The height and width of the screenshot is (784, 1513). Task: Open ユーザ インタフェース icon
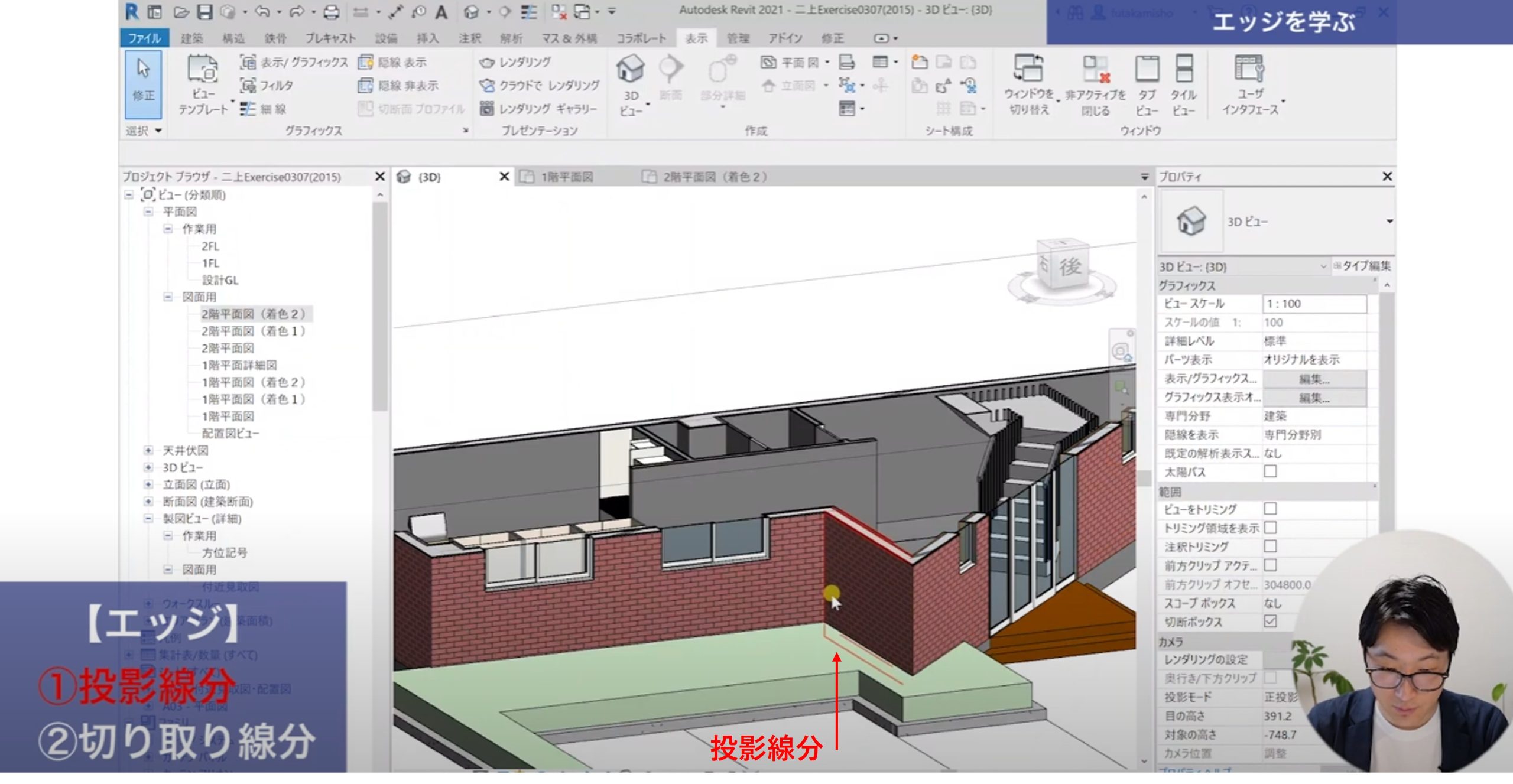(1249, 69)
